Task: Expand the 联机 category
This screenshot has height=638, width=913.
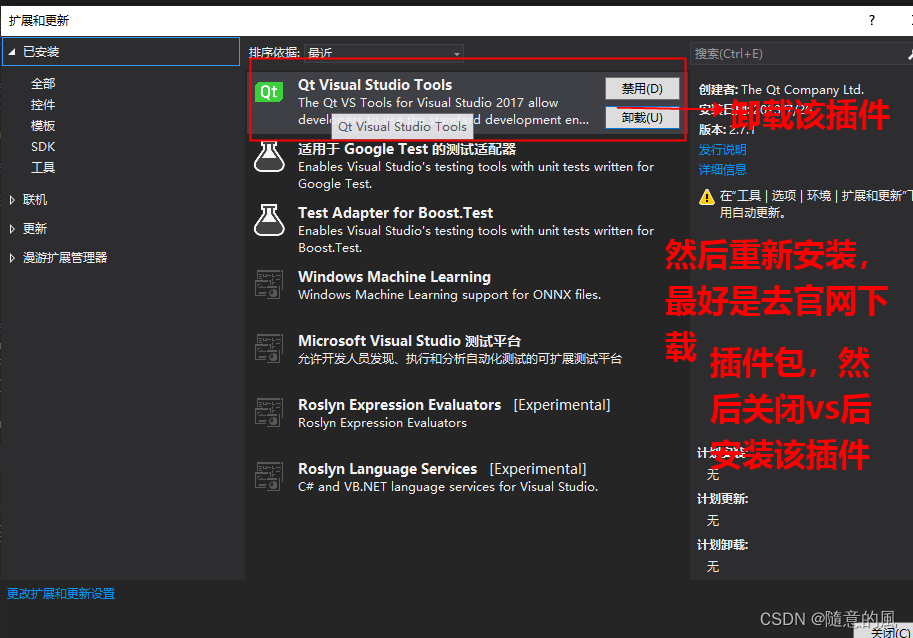Action: pos(12,200)
